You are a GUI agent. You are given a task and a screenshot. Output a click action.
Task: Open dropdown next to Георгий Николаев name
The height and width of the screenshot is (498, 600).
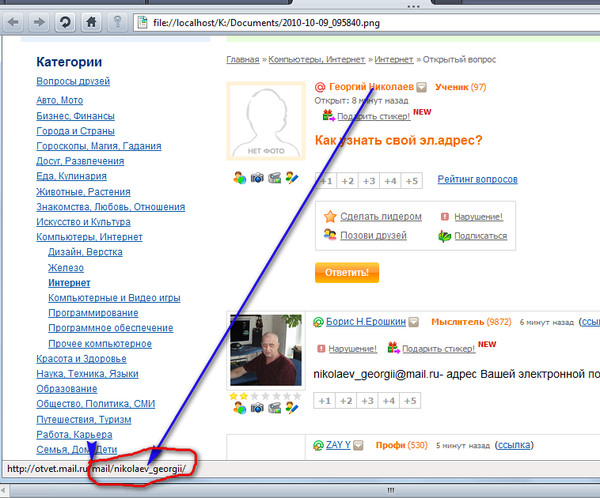(x=421, y=87)
